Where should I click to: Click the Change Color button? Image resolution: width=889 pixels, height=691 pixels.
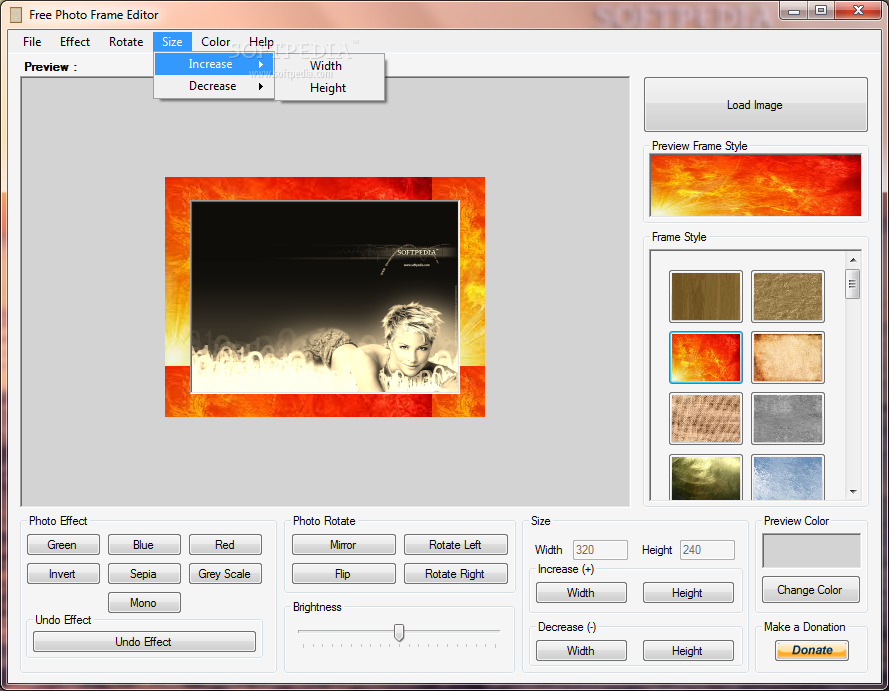[811, 590]
